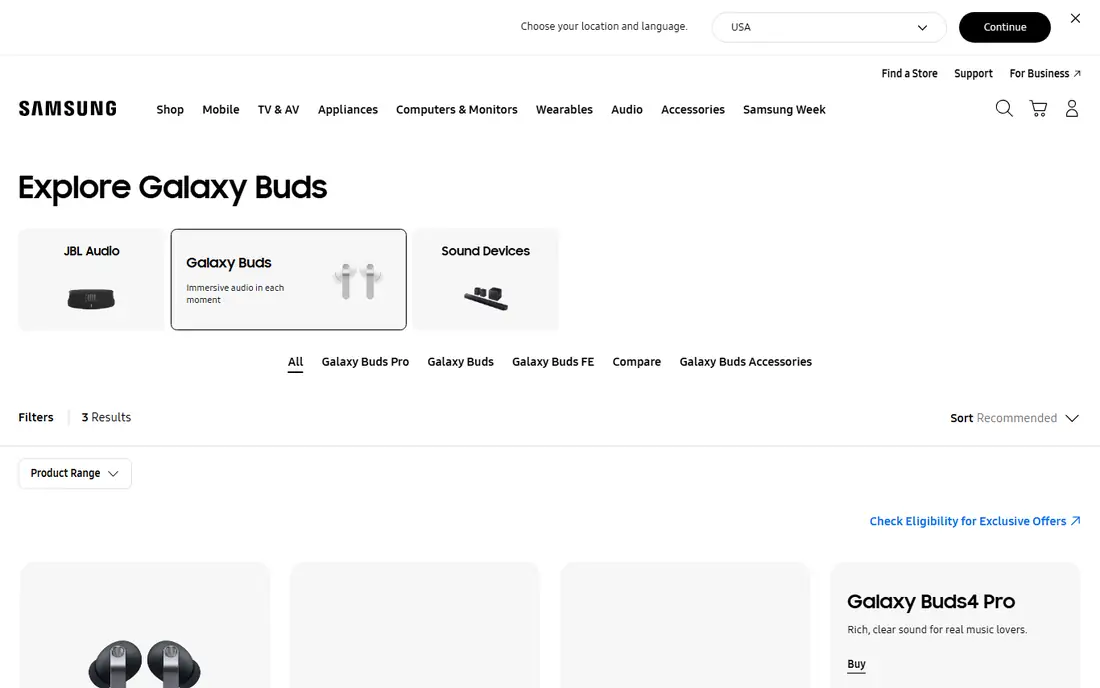
Task: Expand the USA location dropdown
Action: click(829, 27)
